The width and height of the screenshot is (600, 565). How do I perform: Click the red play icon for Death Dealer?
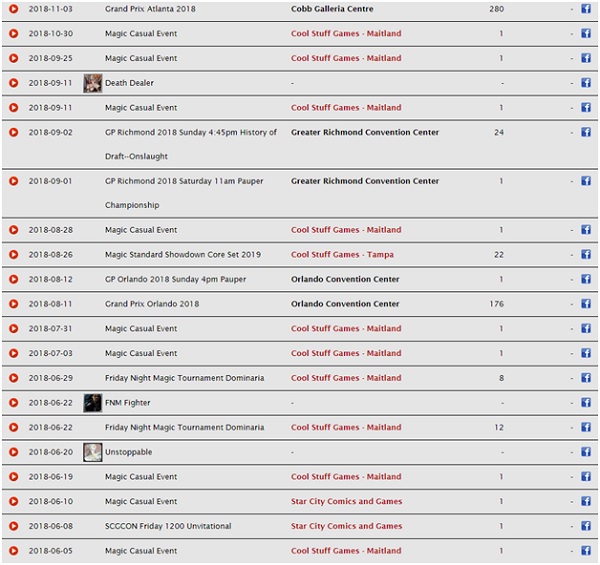[13, 83]
